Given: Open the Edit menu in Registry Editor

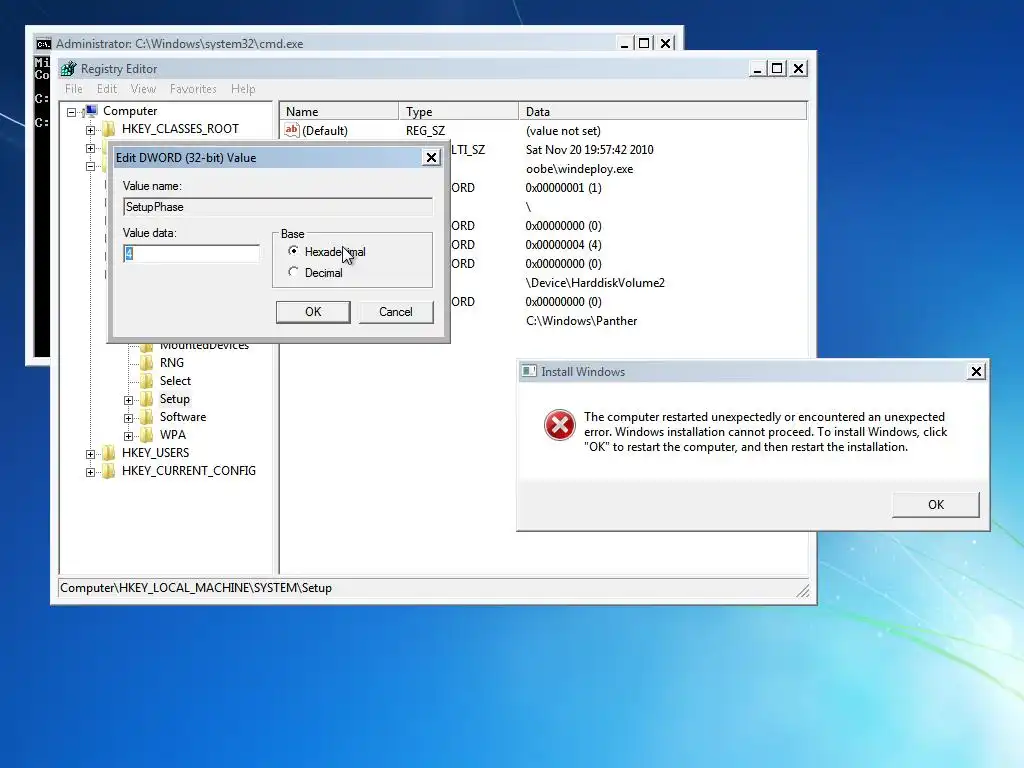Looking at the screenshot, I should tap(106, 89).
